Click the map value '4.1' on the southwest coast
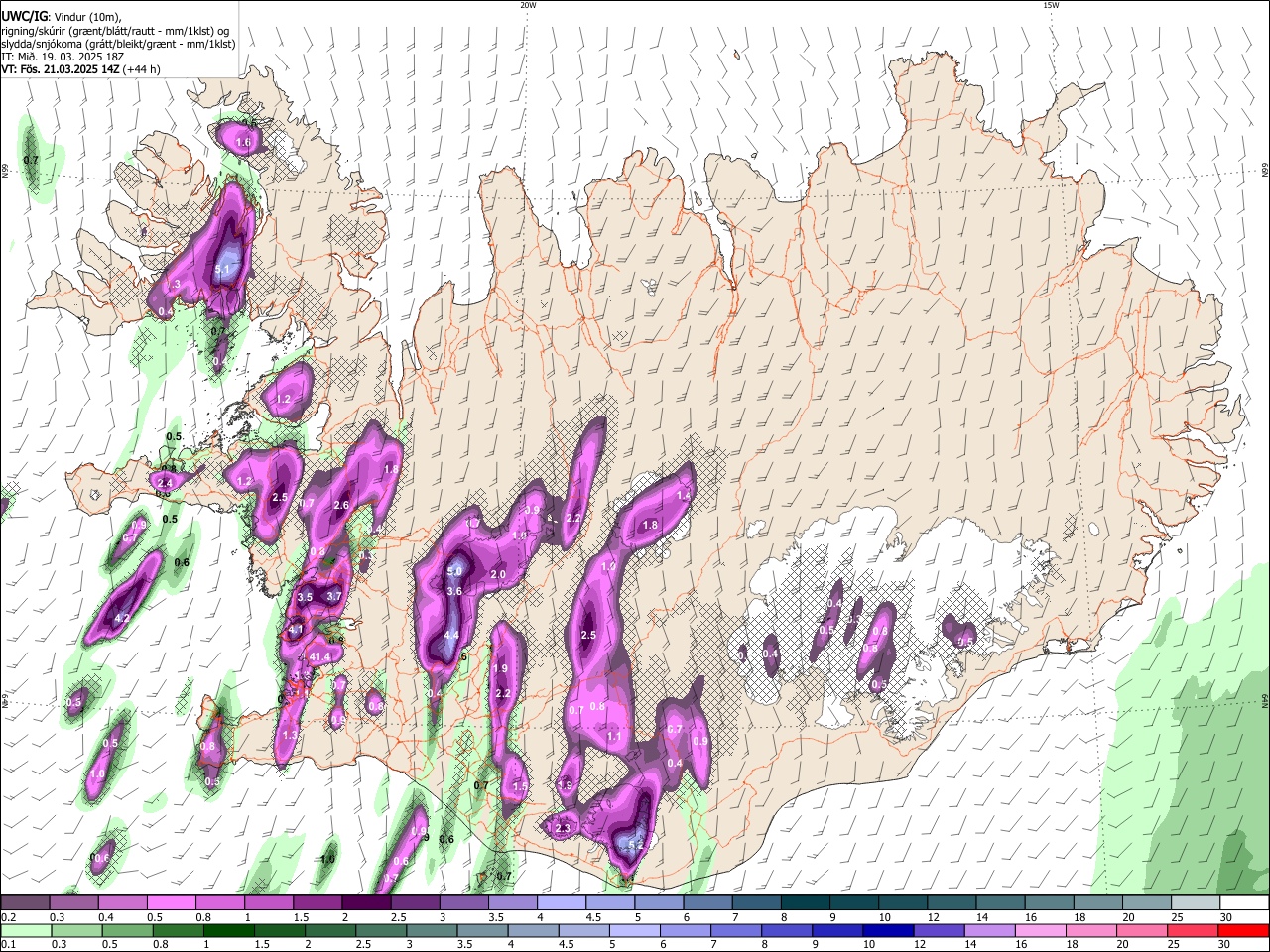Viewport: 1270px width, 952px height. point(295,631)
